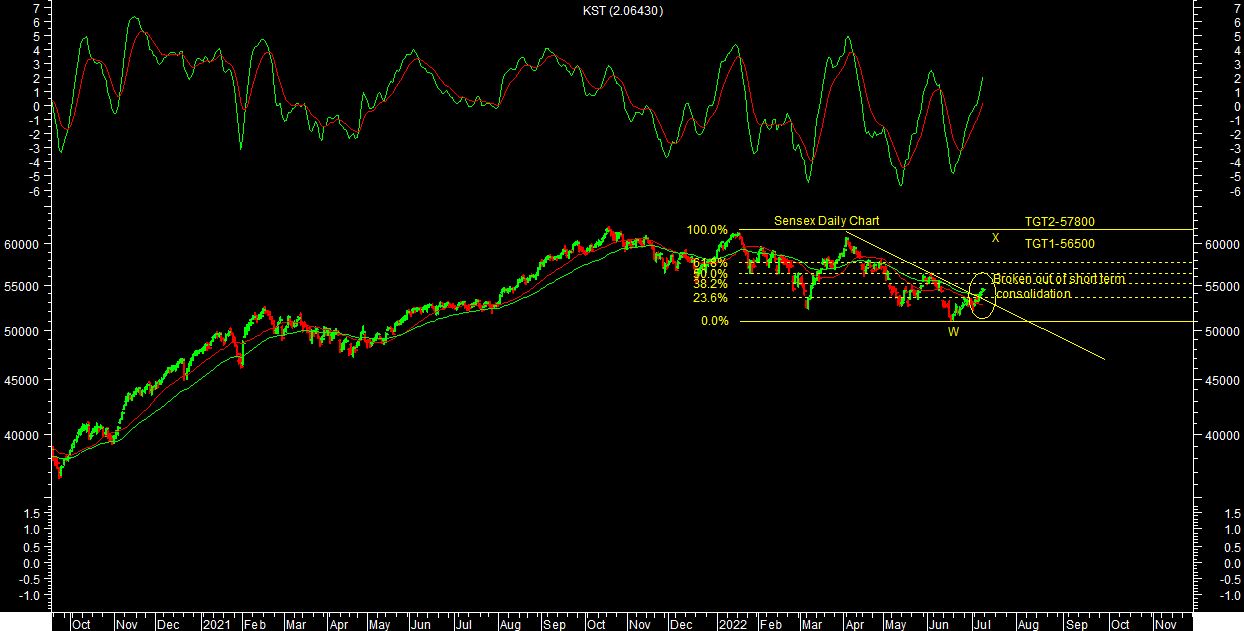This screenshot has width=1244, height=631.
Task: Click the TGT1-56500 target label
Action: [1060, 244]
